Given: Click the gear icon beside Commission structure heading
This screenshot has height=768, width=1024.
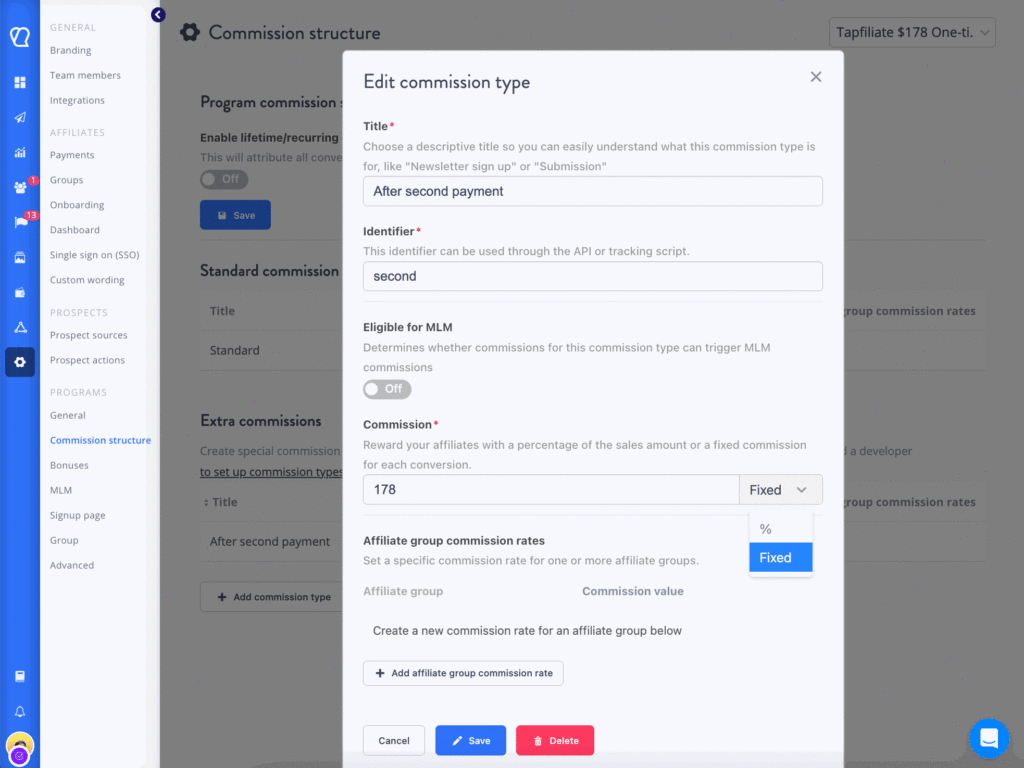Looking at the screenshot, I should (189, 31).
